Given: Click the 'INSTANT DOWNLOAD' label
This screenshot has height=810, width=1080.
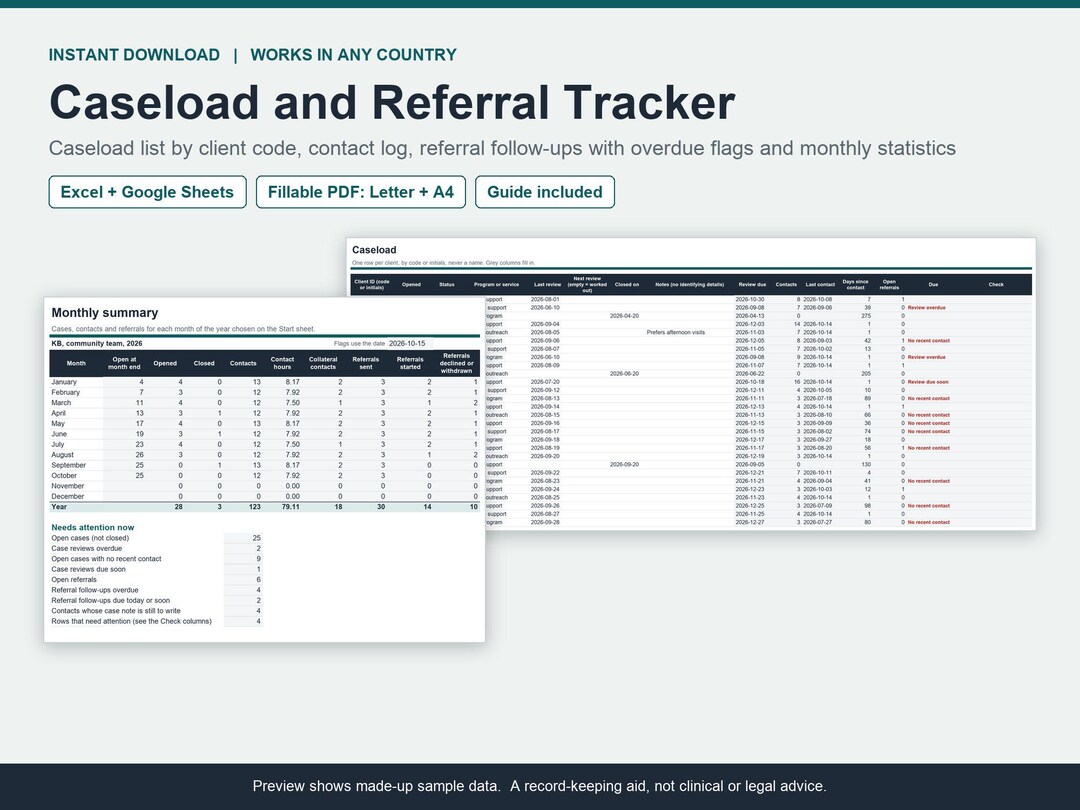Looking at the screenshot, I should click(134, 55).
